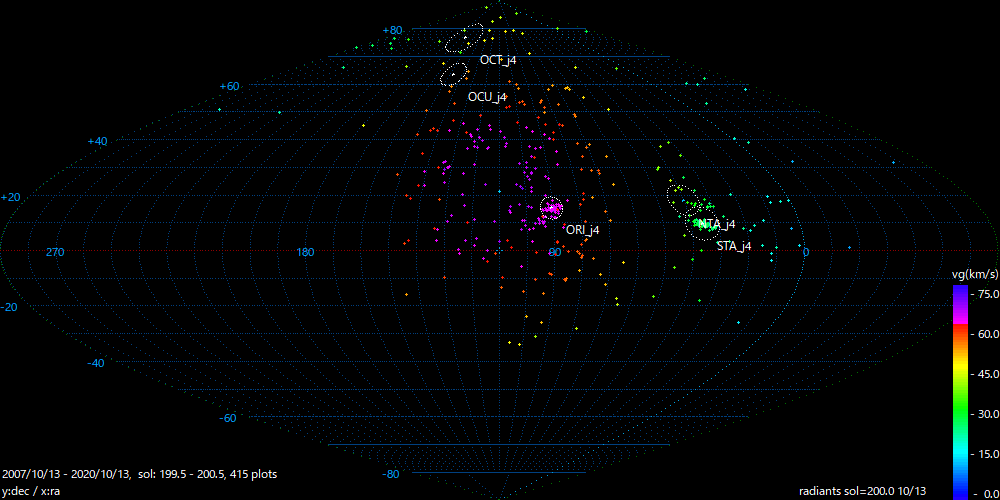This screenshot has height=500, width=1000.
Task: Click the 30.0 tick on the colorbar
Action: [985, 413]
